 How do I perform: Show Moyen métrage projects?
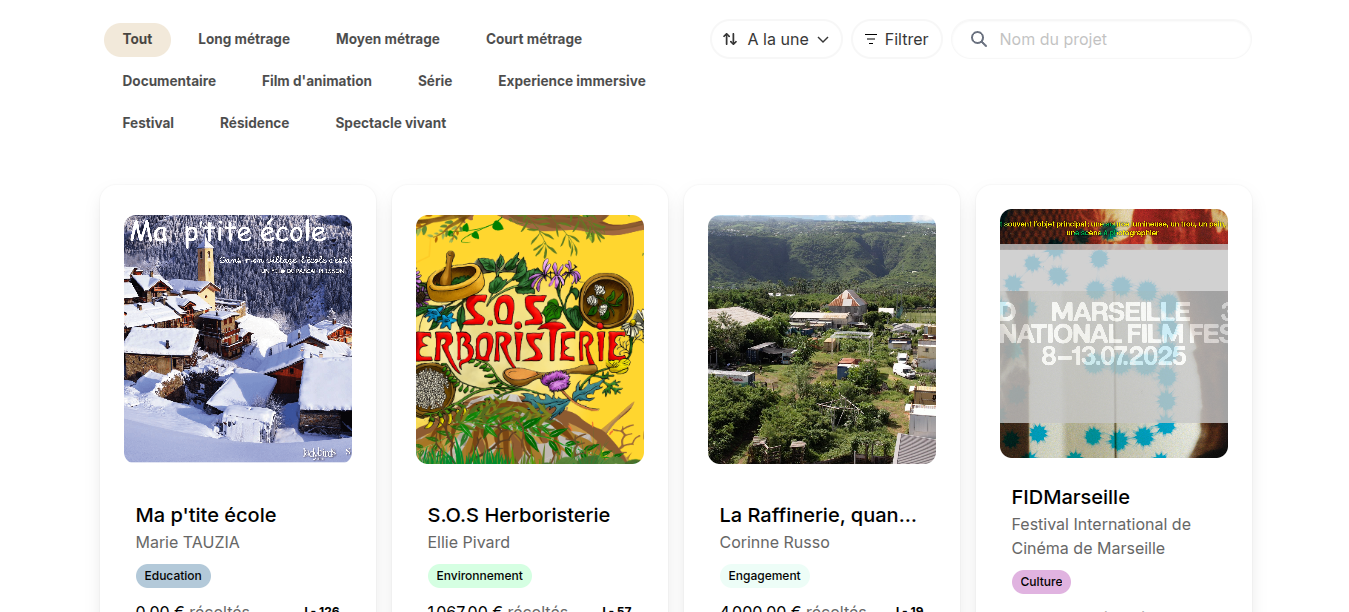[x=388, y=39]
